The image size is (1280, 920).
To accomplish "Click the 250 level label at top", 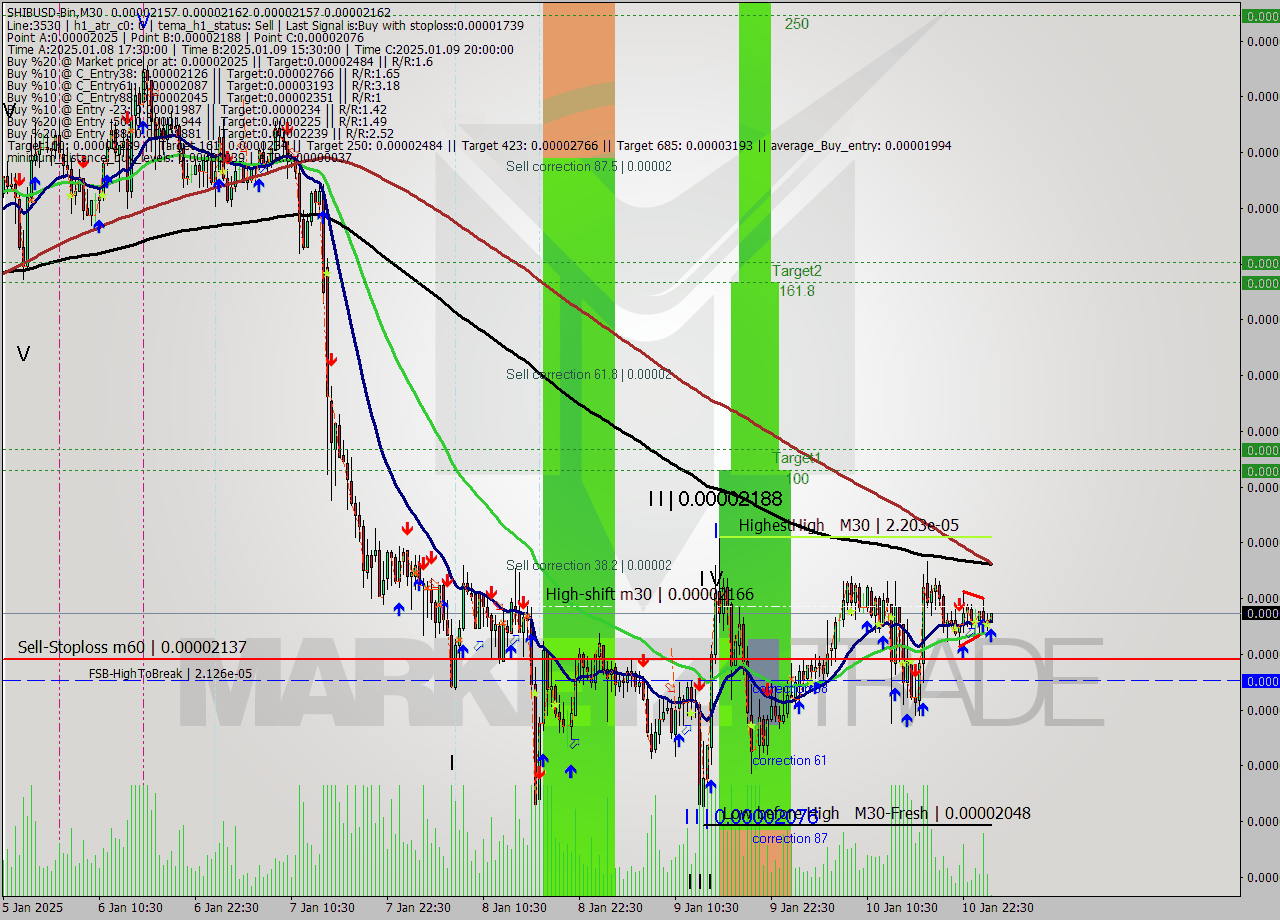I will [797, 24].
